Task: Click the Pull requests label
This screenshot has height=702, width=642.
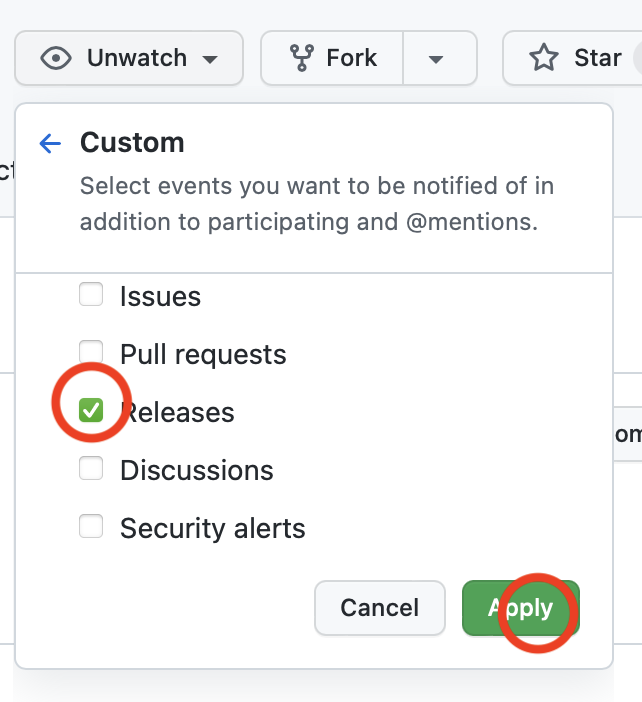Action: point(203,354)
